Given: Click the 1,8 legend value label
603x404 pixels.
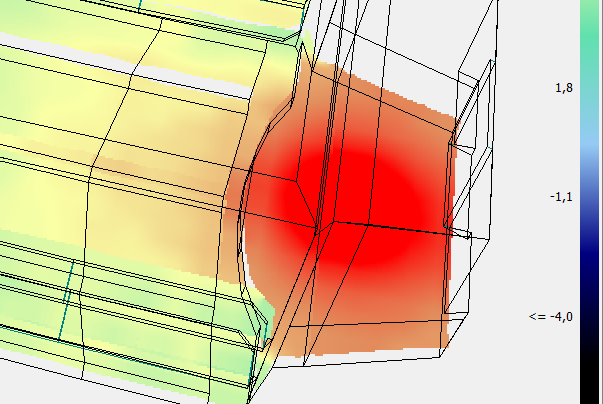Looking at the screenshot, I should click(x=564, y=88).
